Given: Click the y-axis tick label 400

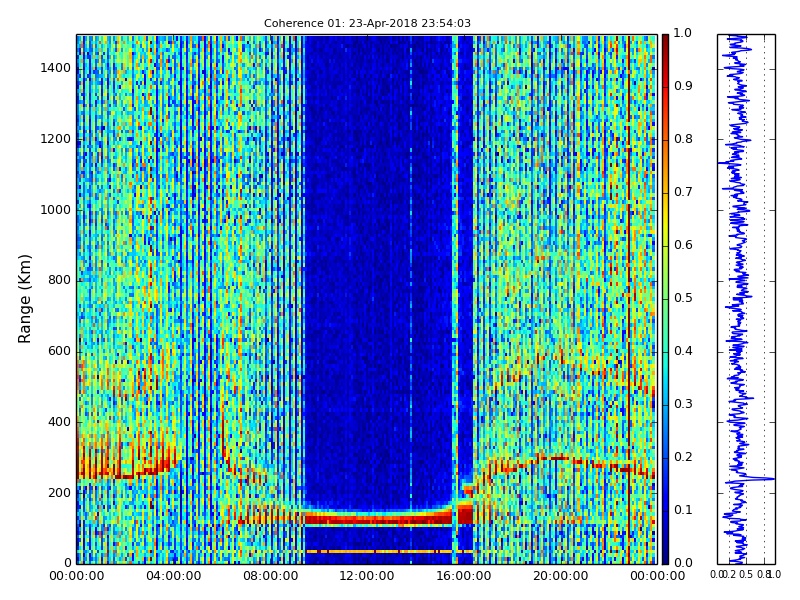Looking at the screenshot, I should point(60,422).
